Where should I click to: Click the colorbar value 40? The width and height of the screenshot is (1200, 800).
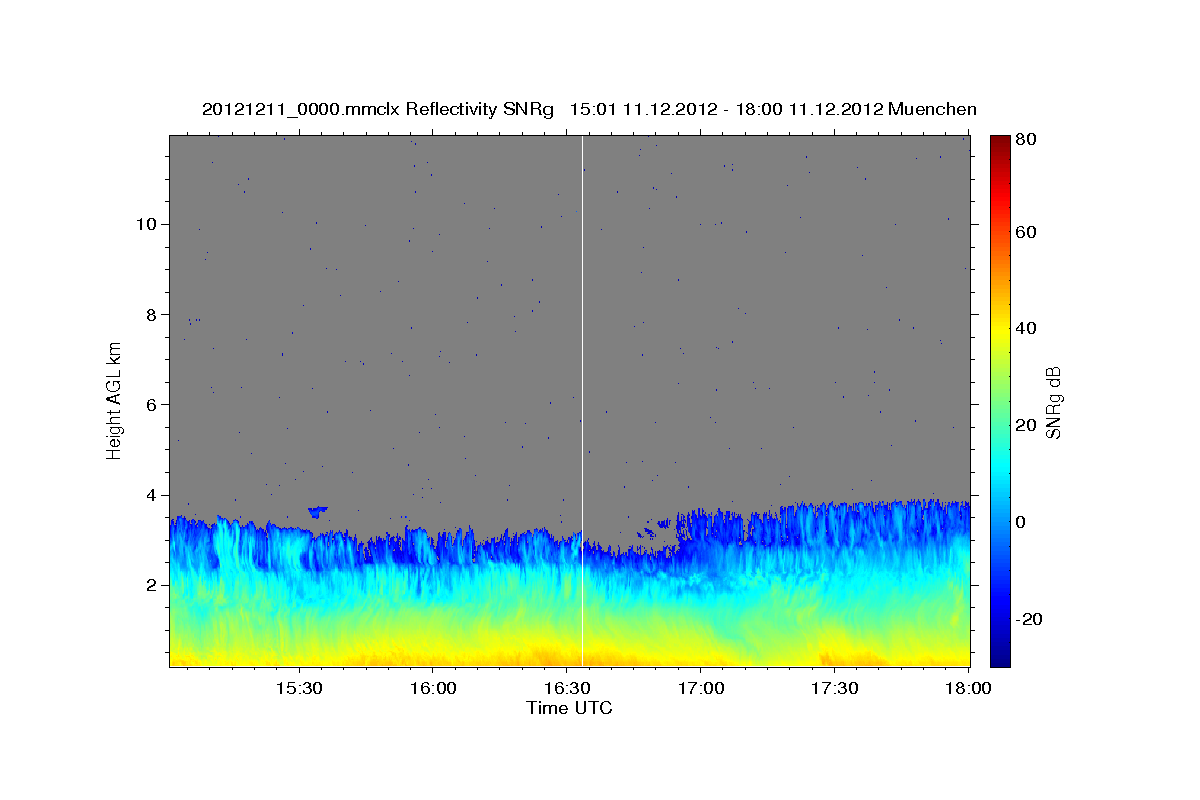click(1025, 328)
